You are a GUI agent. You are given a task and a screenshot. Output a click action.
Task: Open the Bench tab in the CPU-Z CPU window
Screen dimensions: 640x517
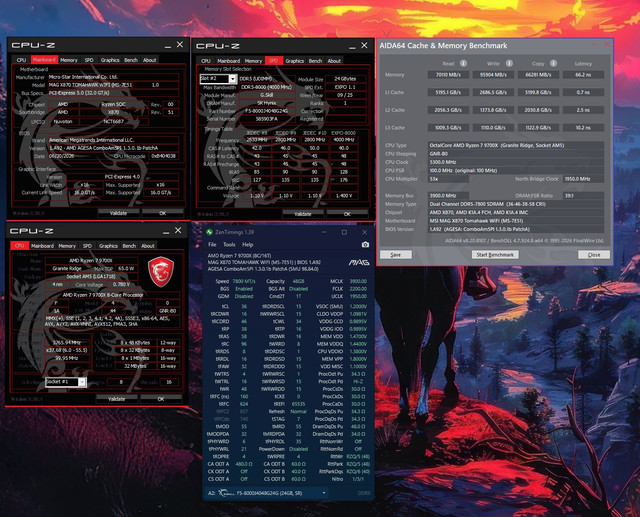(x=129, y=246)
